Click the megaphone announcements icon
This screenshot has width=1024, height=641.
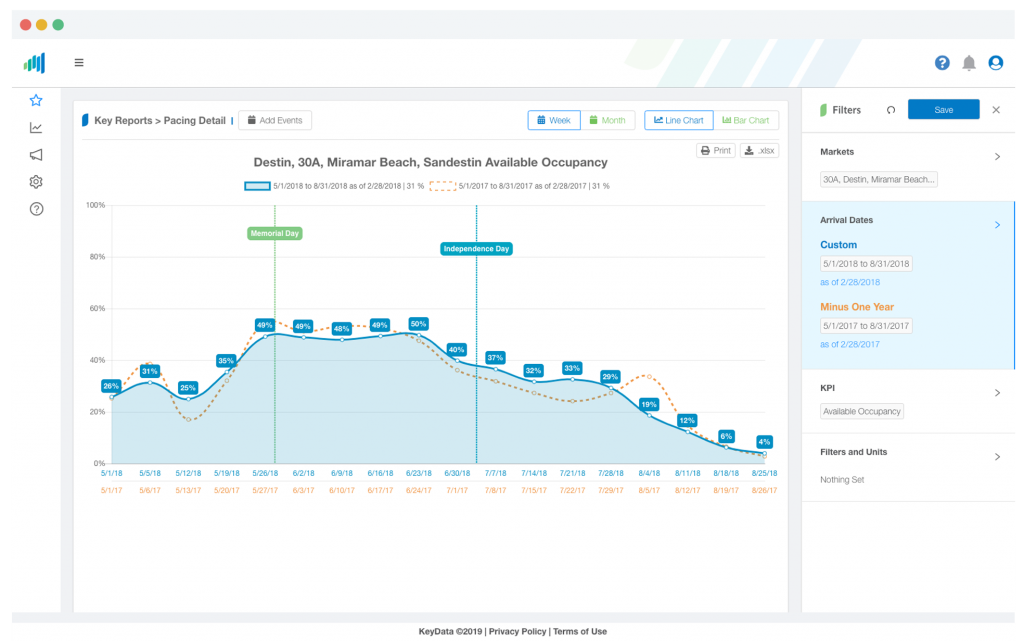pos(36,154)
